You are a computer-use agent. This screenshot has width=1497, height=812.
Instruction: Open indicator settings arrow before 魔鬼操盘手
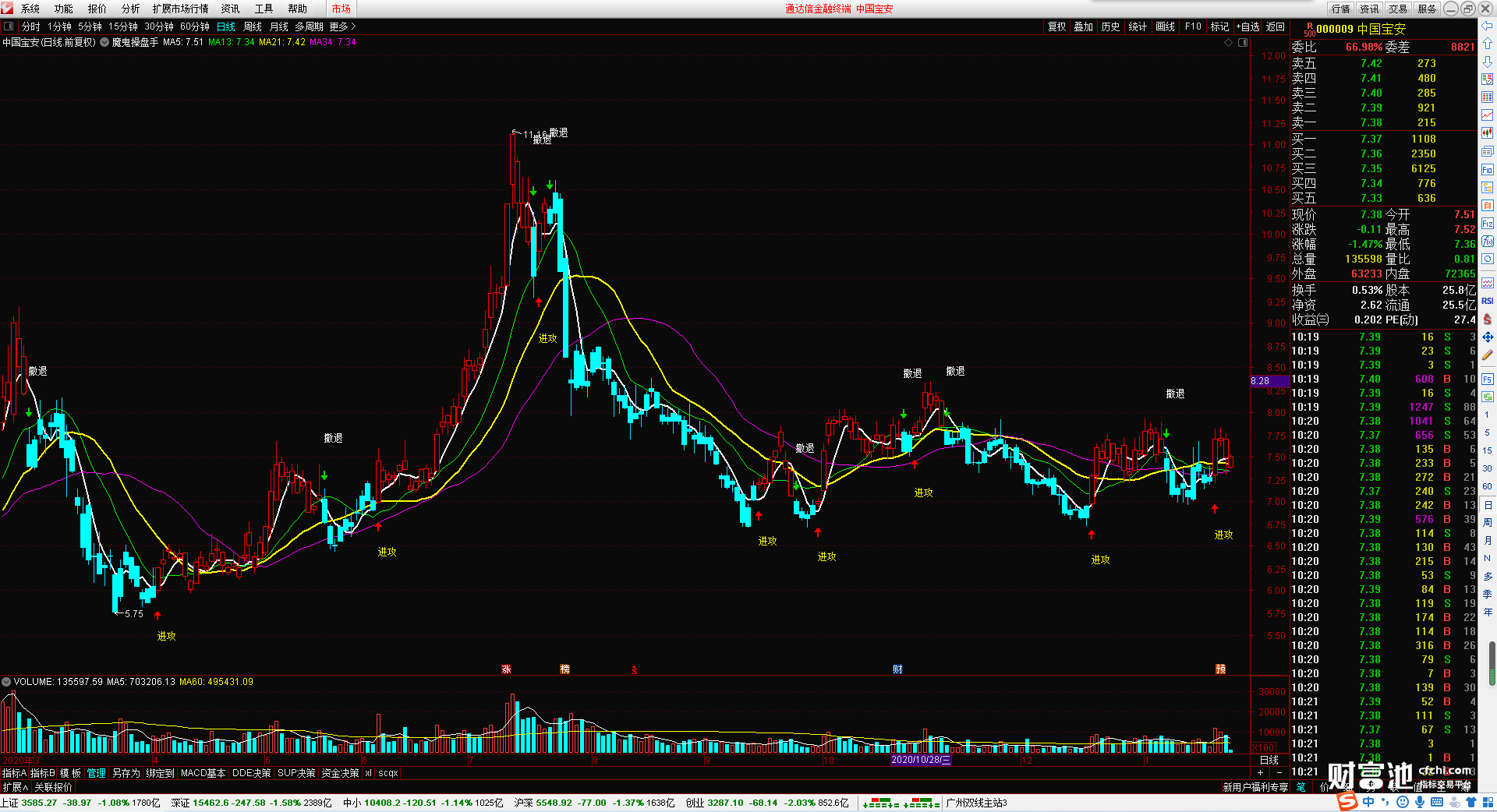tap(104, 42)
